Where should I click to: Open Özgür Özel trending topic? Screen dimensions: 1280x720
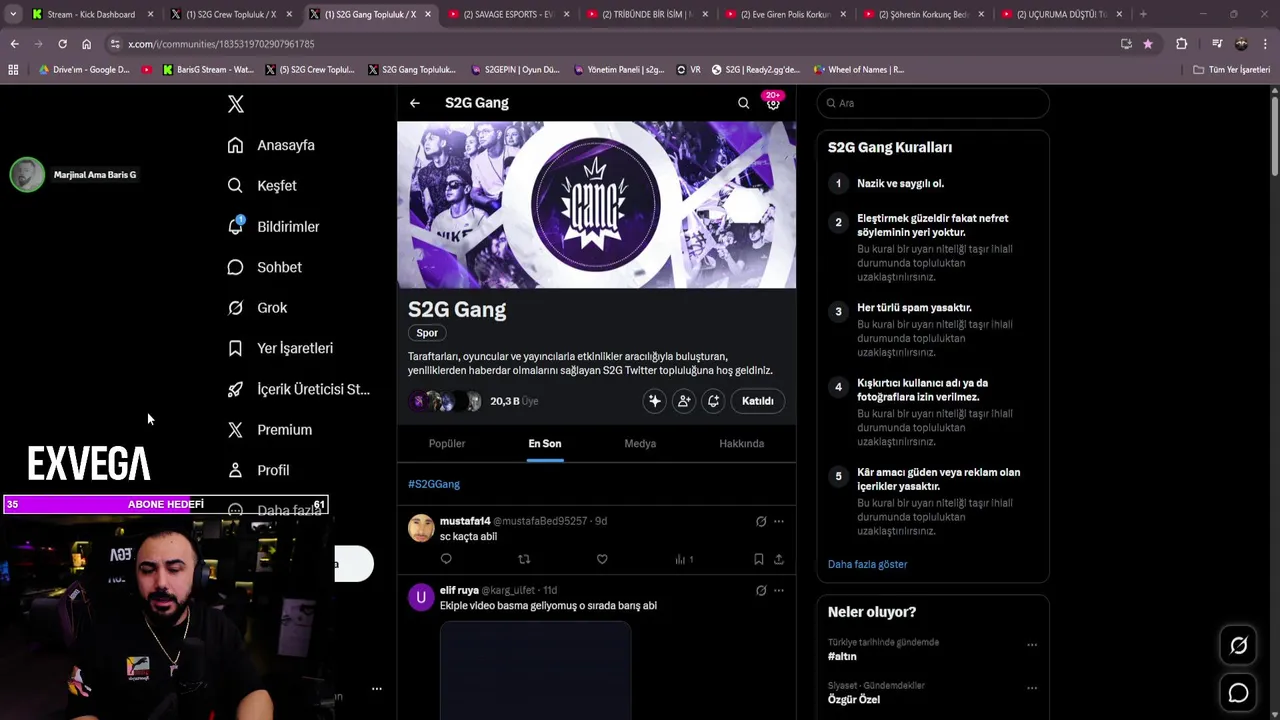click(854, 699)
